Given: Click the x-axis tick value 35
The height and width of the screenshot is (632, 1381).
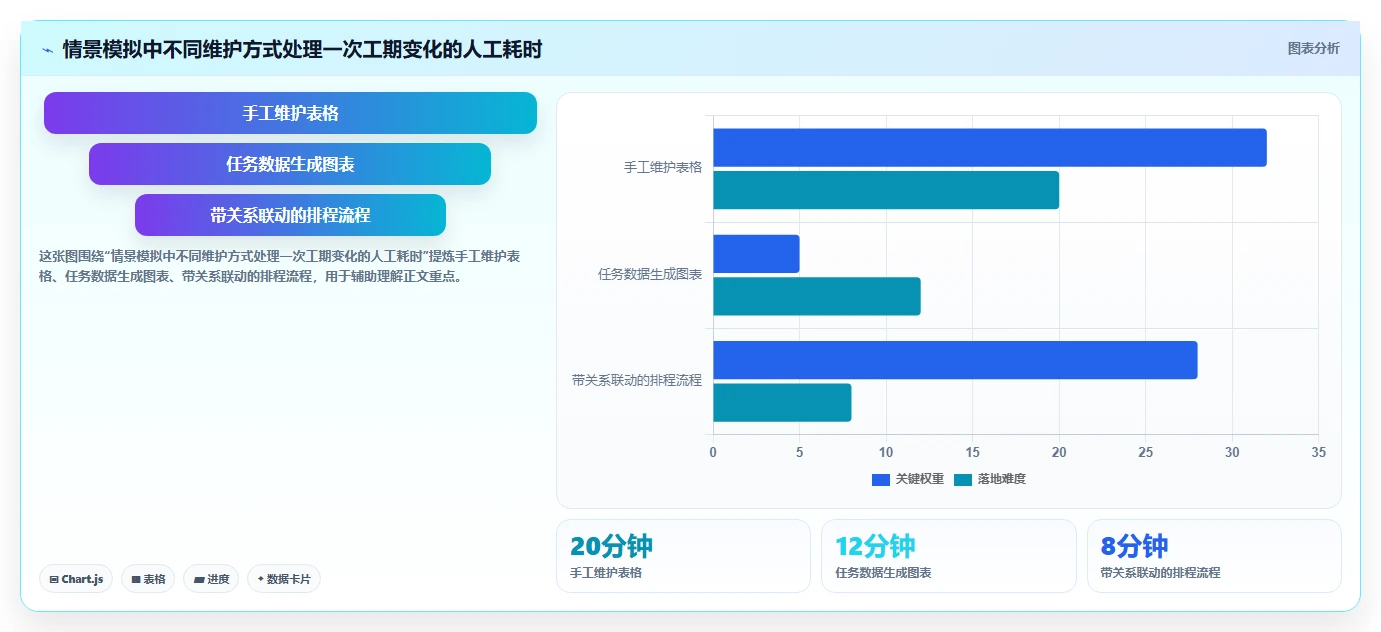Looking at the screenshot, I should click(1318, 452).
